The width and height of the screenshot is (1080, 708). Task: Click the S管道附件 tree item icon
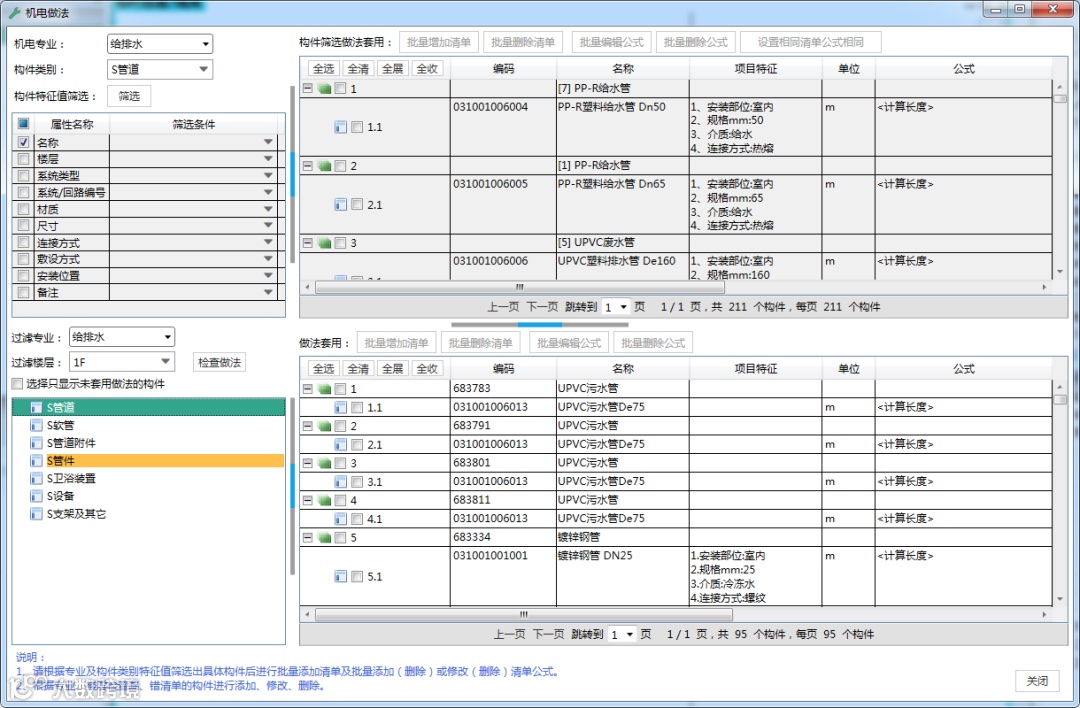tap(36, 443)
